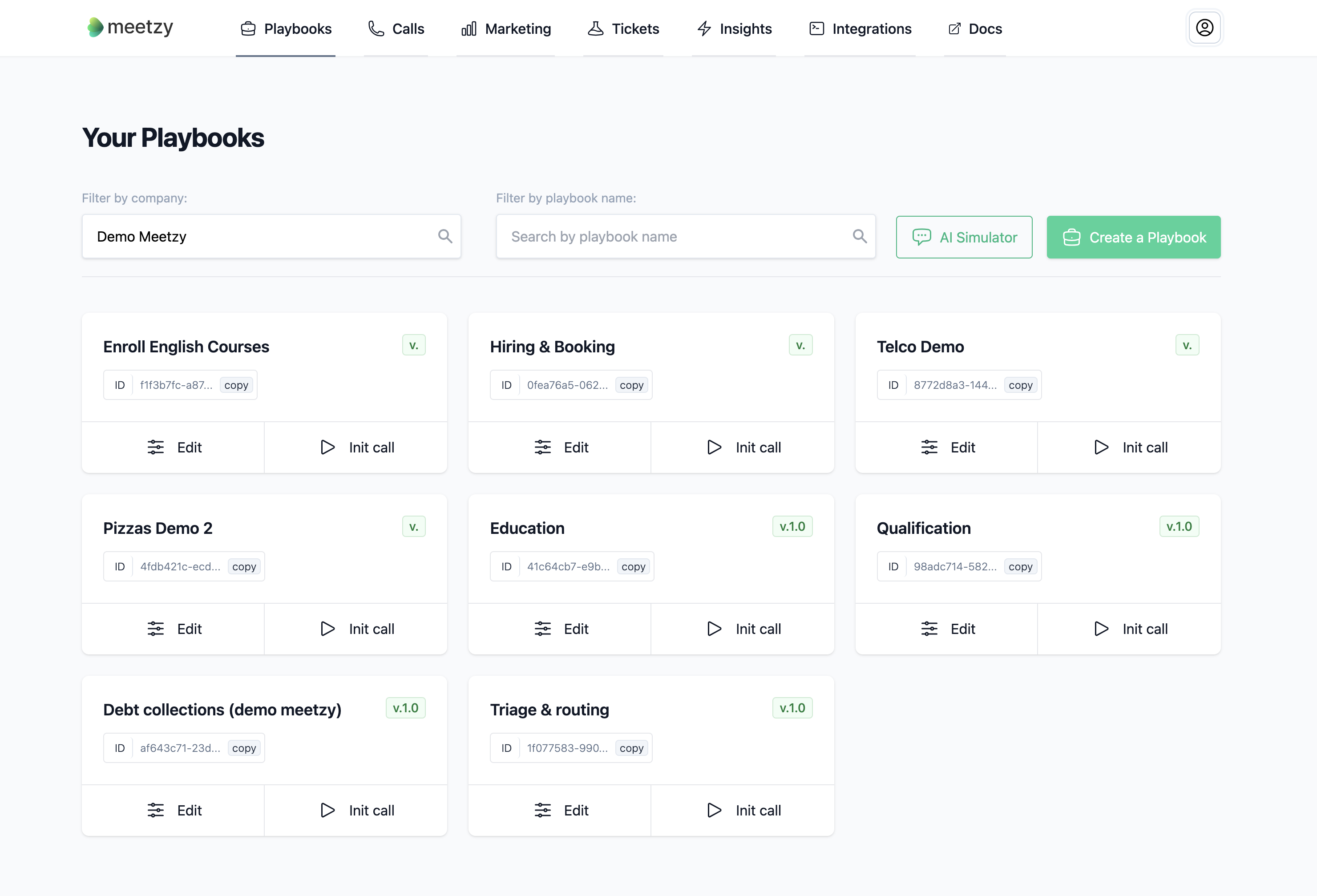Click the Insights navigation icon
Screen dimensions: 1317x896
pos(704,28)
